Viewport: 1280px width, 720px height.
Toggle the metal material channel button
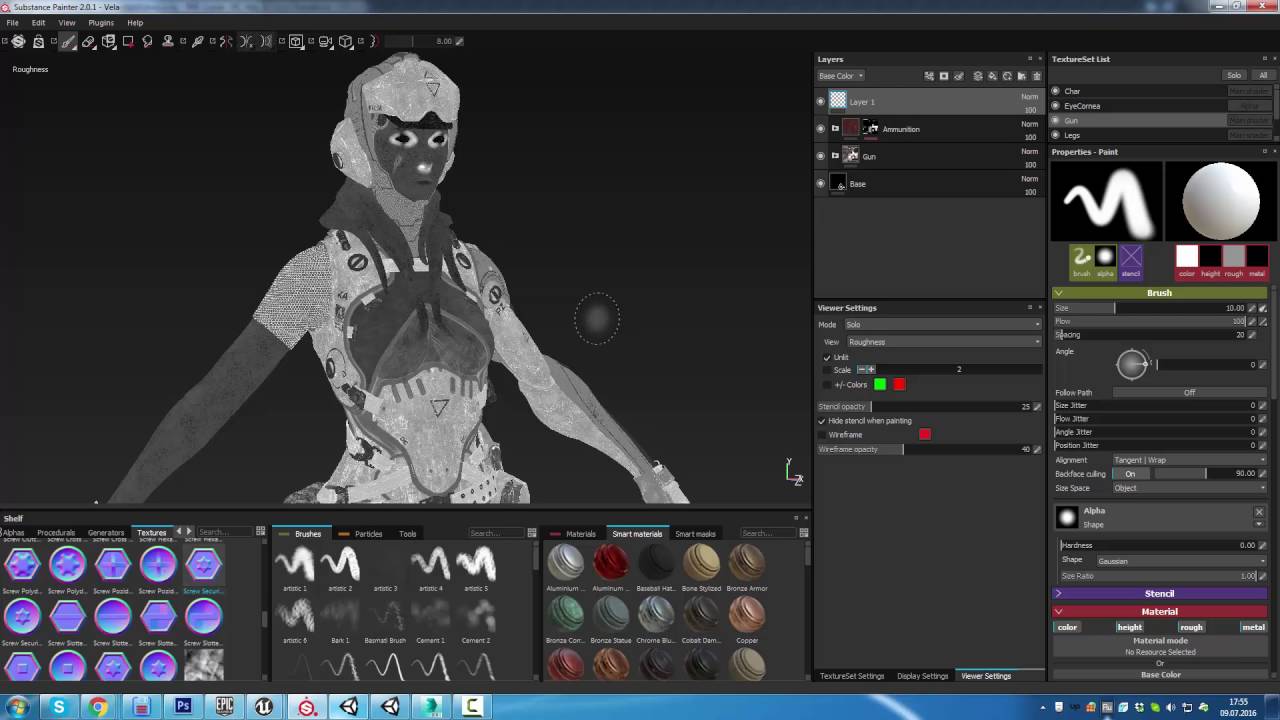(x=1253, y=627)
